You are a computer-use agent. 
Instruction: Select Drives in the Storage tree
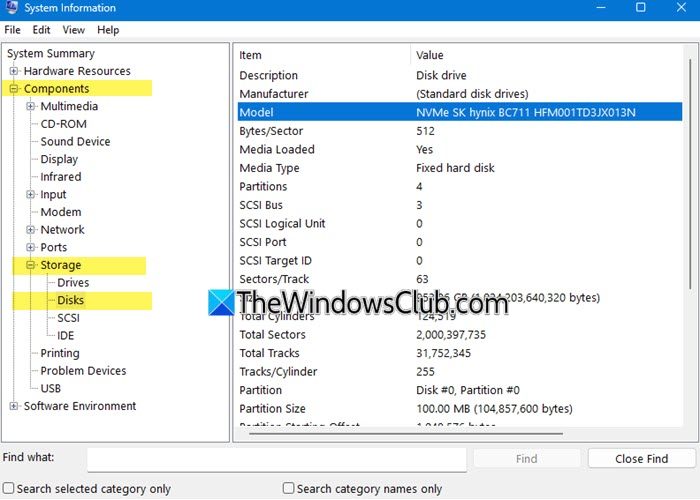73,283
